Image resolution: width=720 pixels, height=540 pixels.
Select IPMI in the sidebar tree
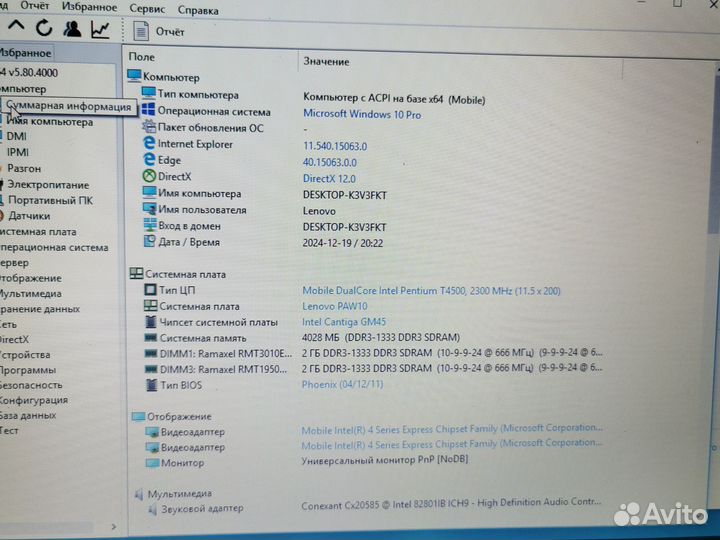click(x=18, y=152)
